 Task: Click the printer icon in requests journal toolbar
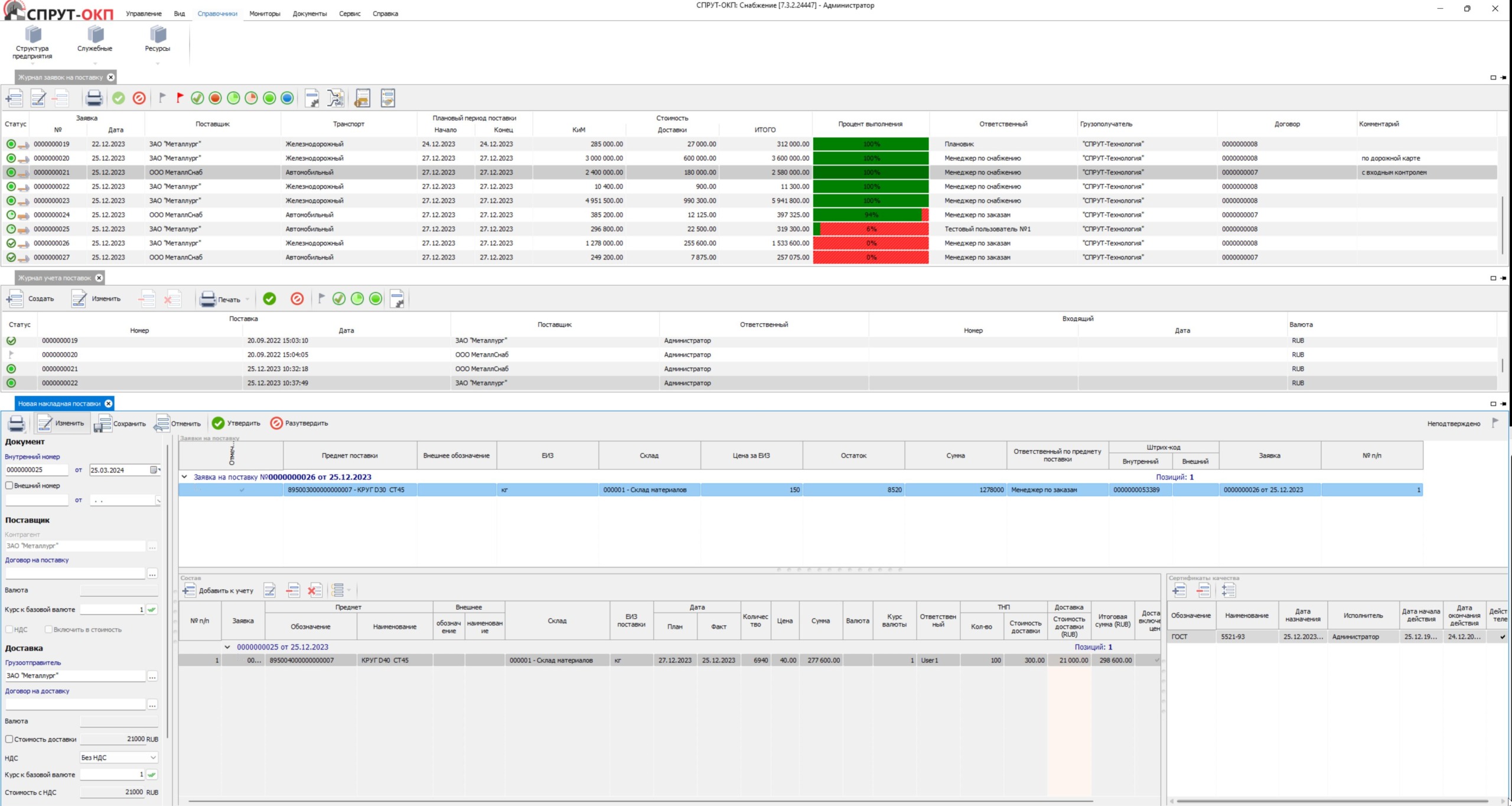point(93,98)
